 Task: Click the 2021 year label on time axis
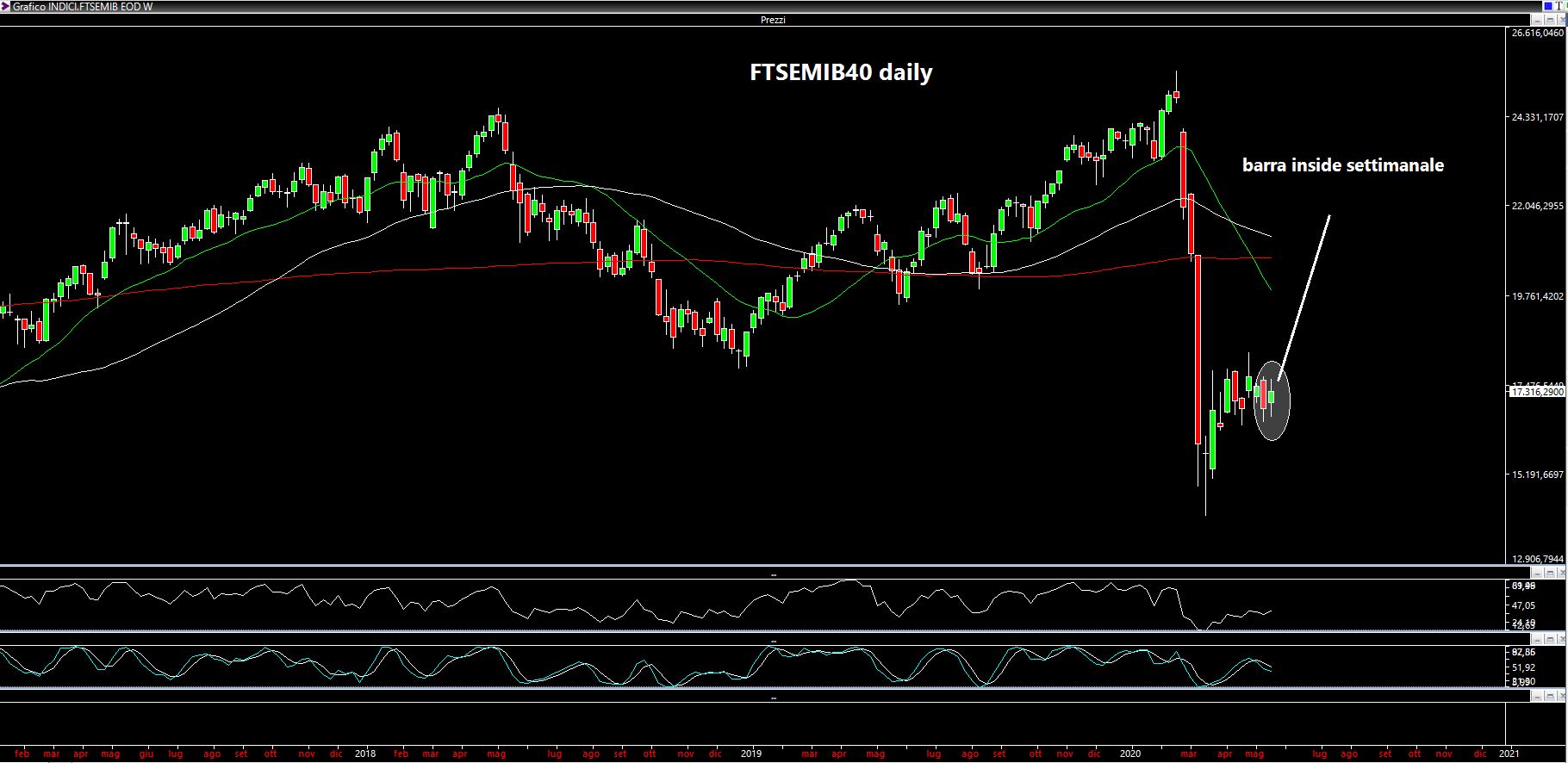click(x=1509, y=754)
